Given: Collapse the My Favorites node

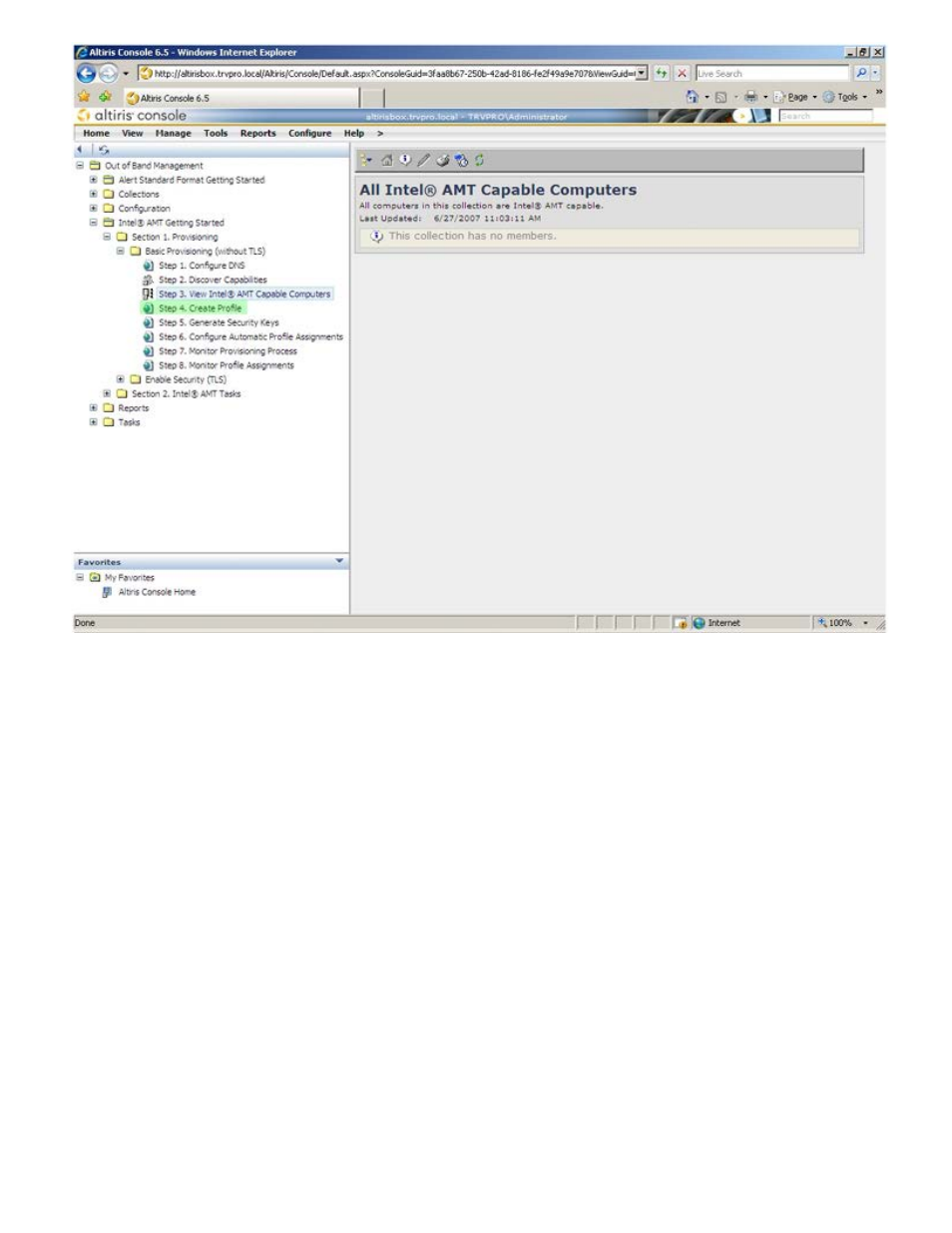Looking at the screenshot, I should pos(80,577).
